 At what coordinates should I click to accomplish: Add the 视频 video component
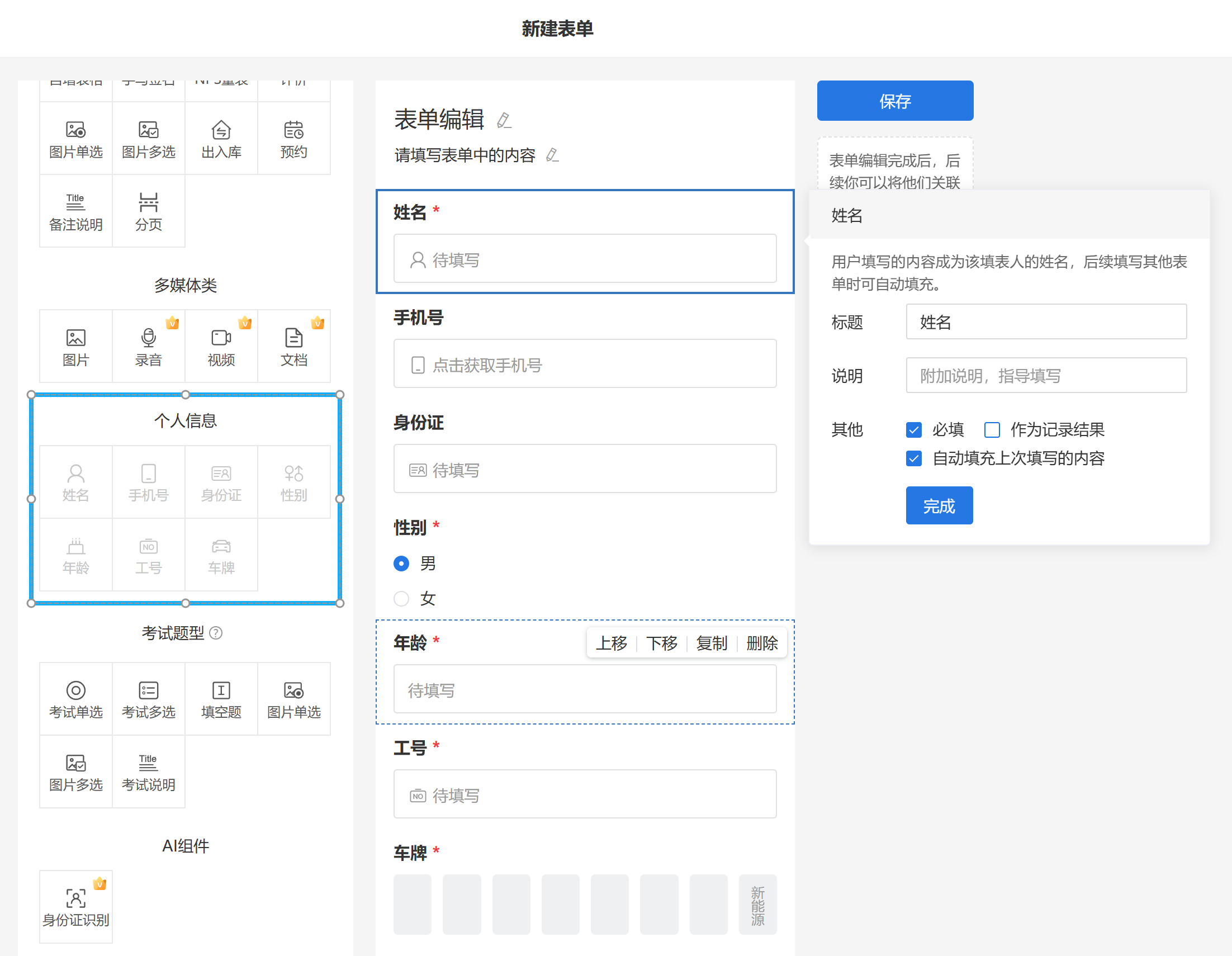[221, 347]
